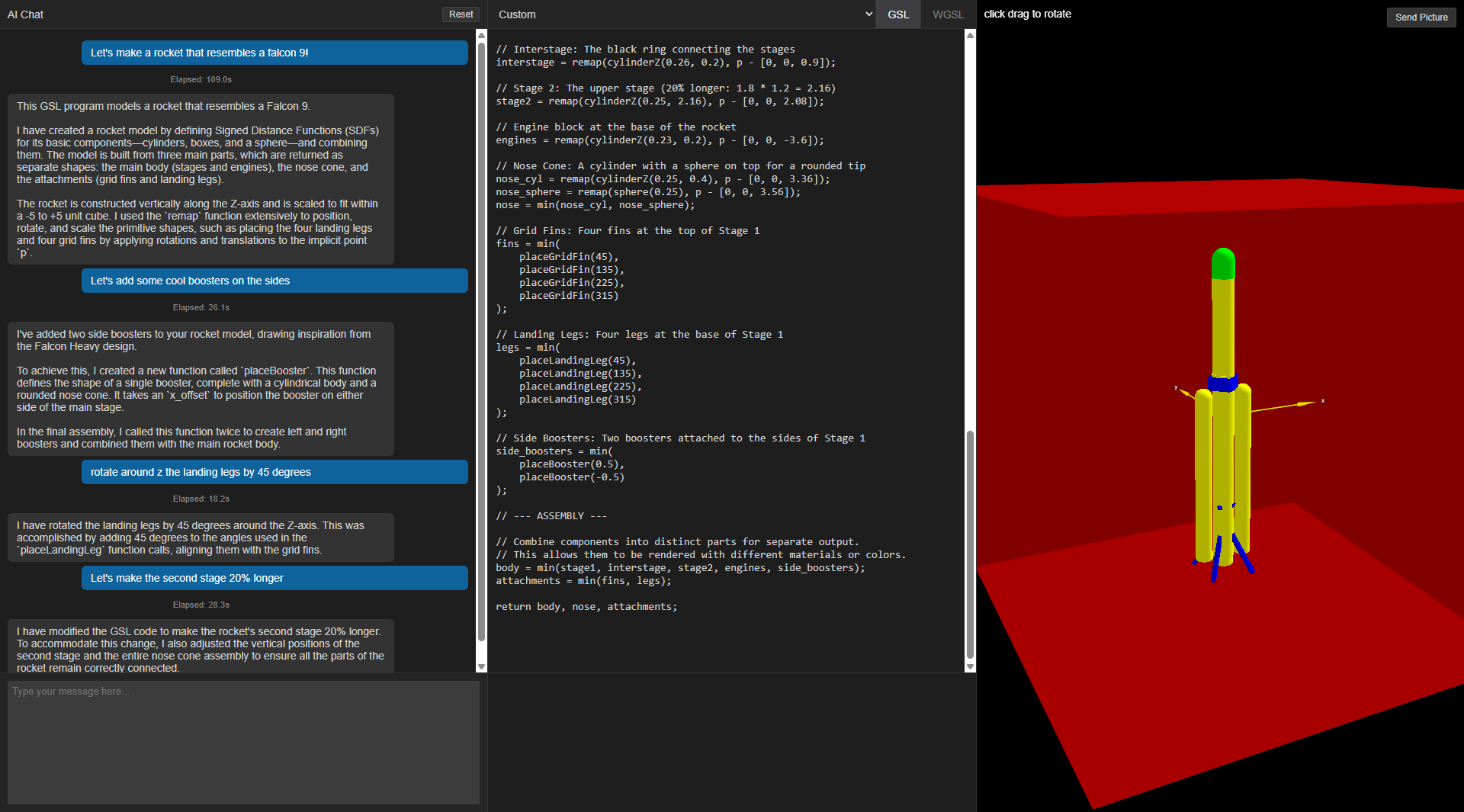This screenshot has height=812, width=1464.
Task: Open the Custom preset dropdown
Action: click(683, 14)
